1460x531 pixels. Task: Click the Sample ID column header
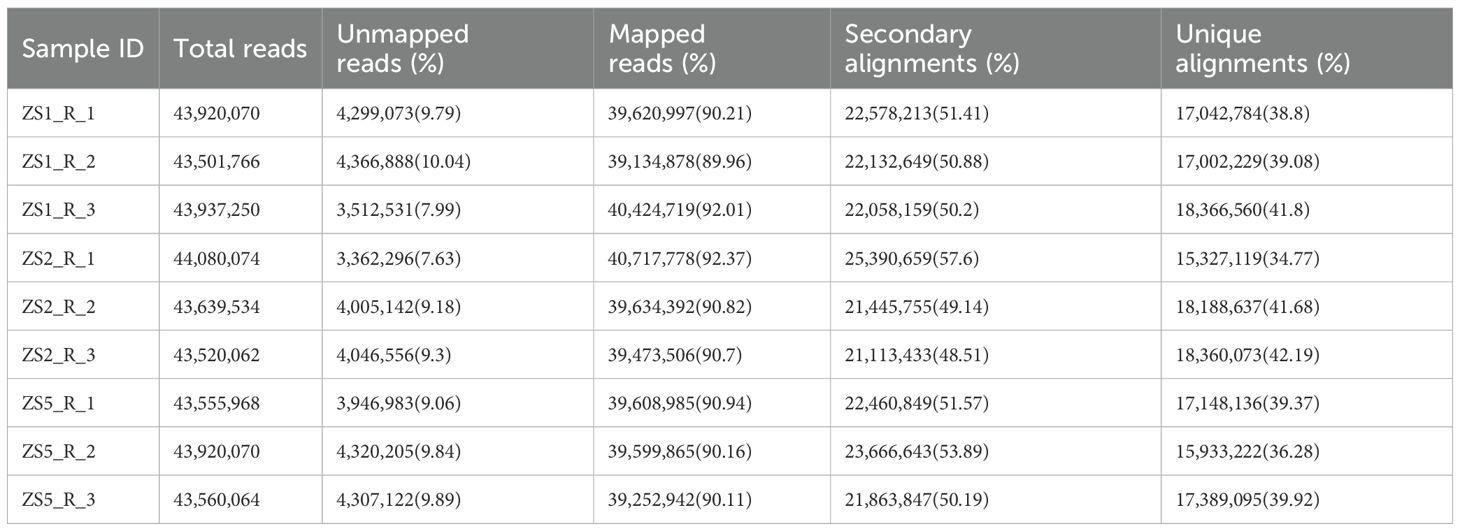tap(82, 49)
